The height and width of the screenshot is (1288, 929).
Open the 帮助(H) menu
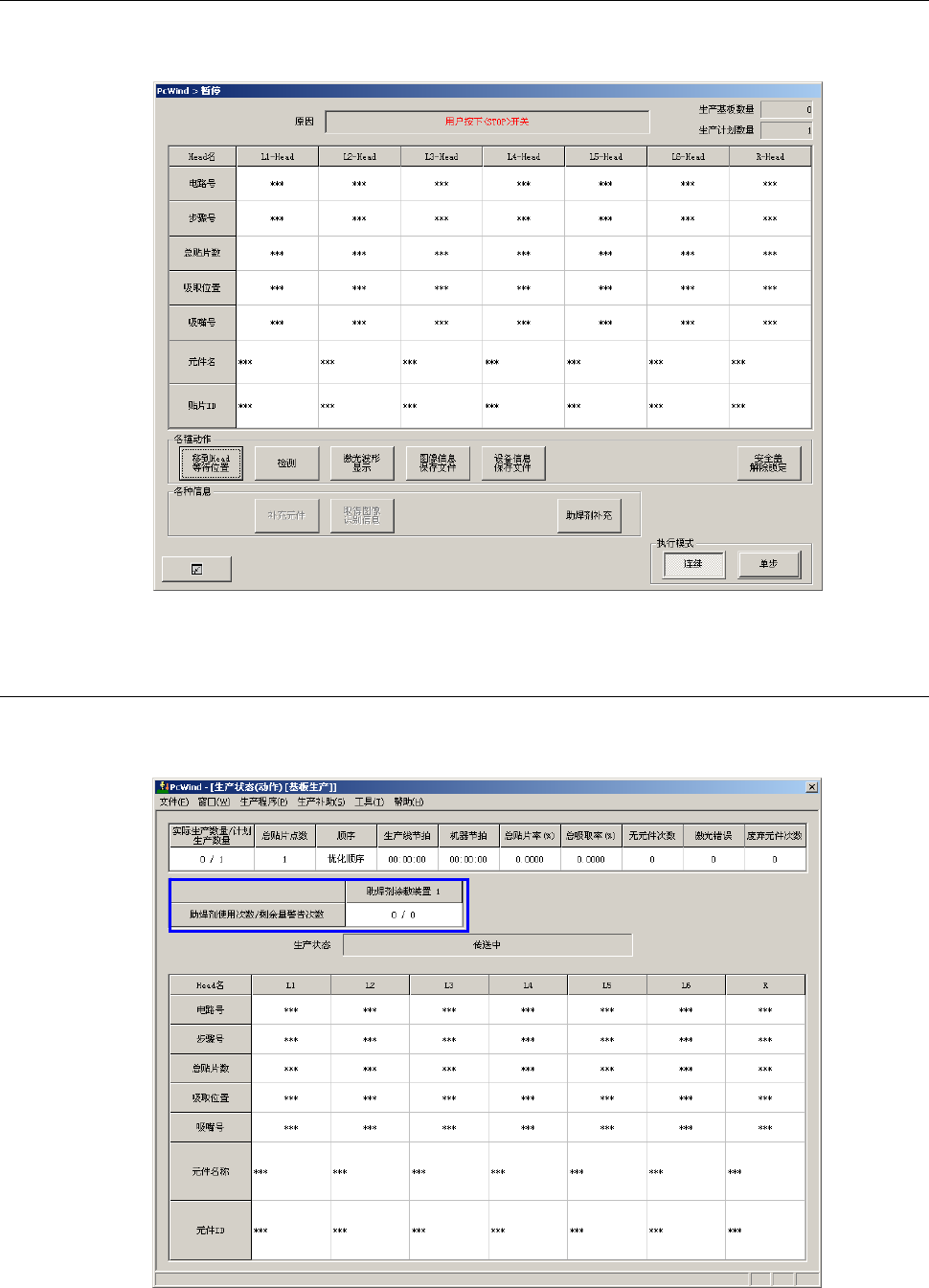click(409, 802)
